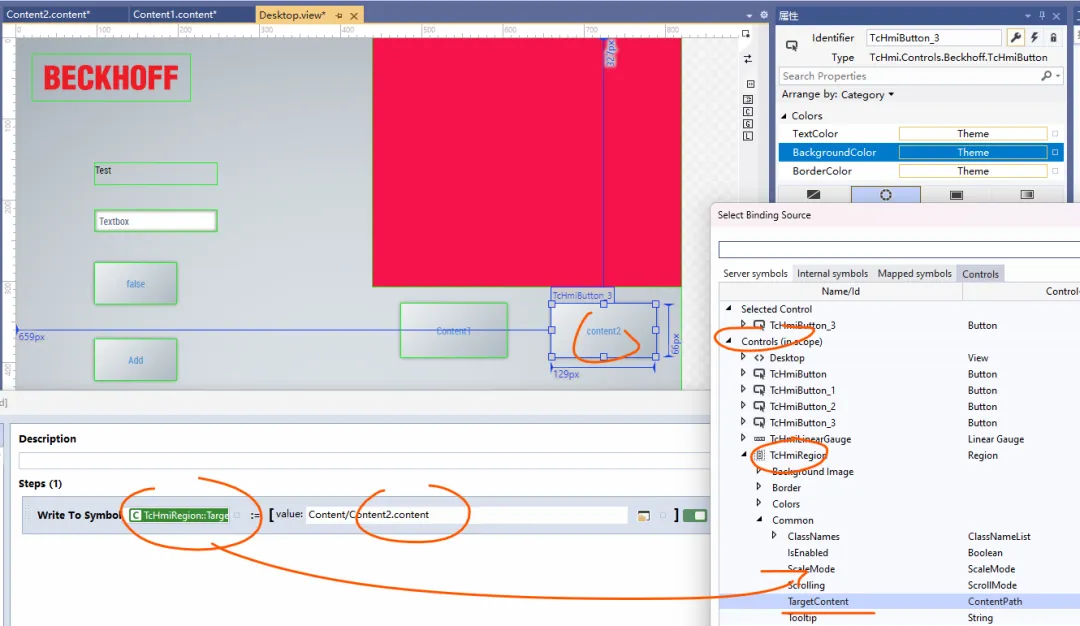This screenshot has height=626, width=1080.
Task: Click the swap arrows icon beside designer
Action: [x=748, y=59]
